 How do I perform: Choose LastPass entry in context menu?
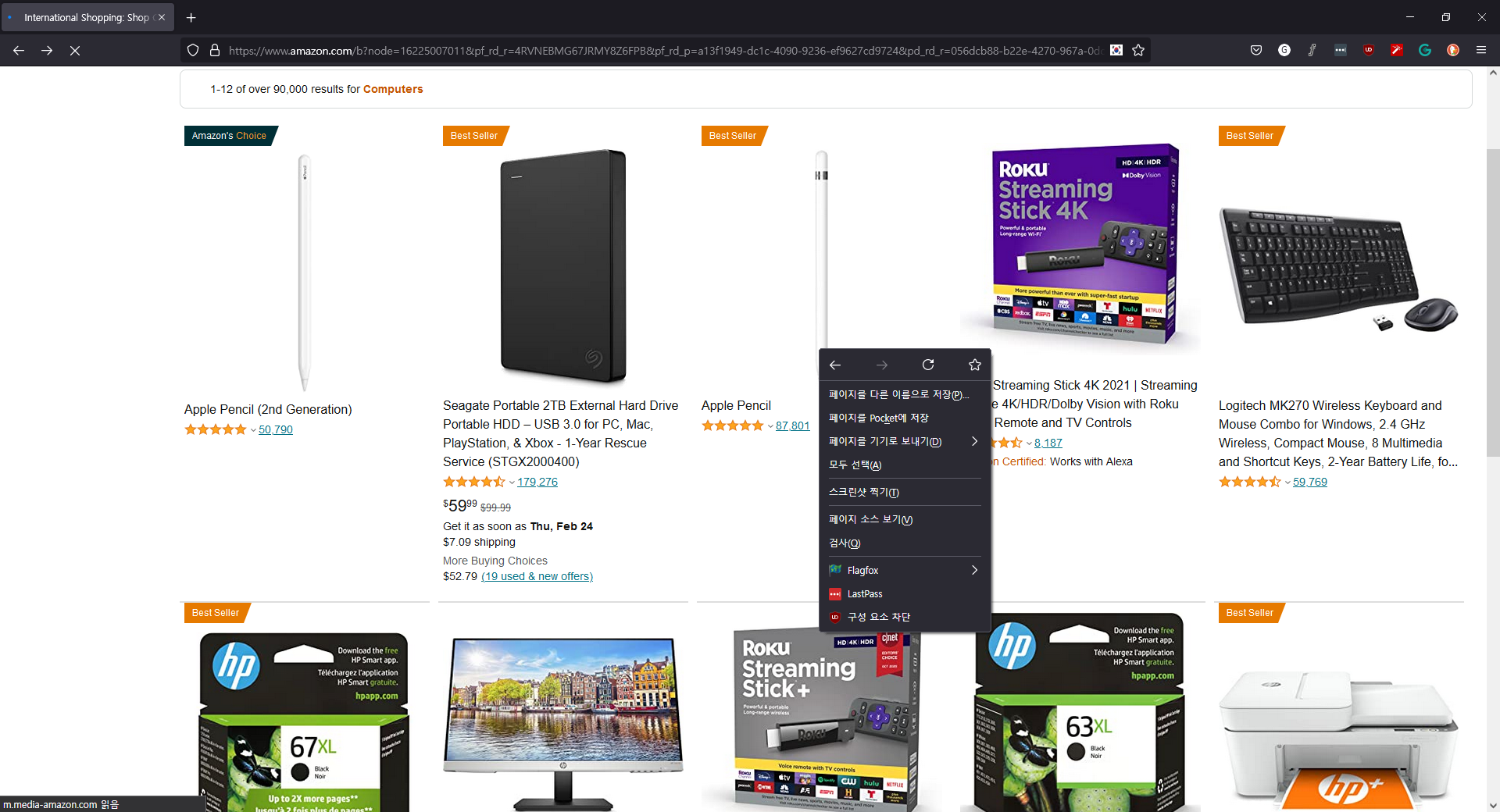pyautogui.click(x=905, y=593)
